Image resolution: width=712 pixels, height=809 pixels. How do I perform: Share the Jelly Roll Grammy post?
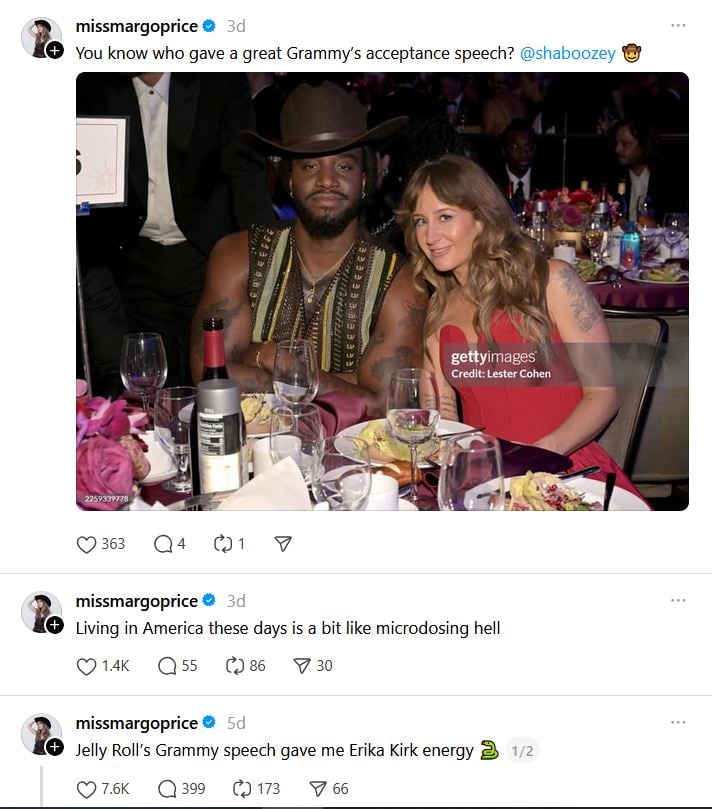pos(315,788)
